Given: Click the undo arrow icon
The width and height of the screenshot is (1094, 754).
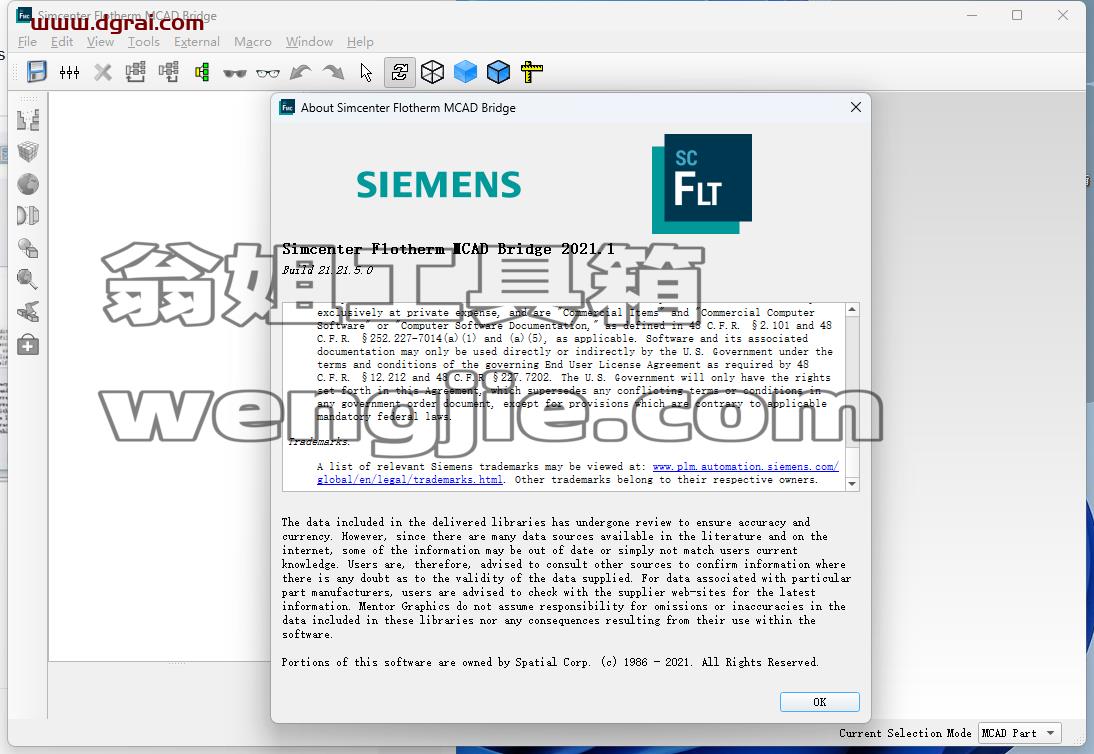Looking at the screenshot, I should pos(300,72).
